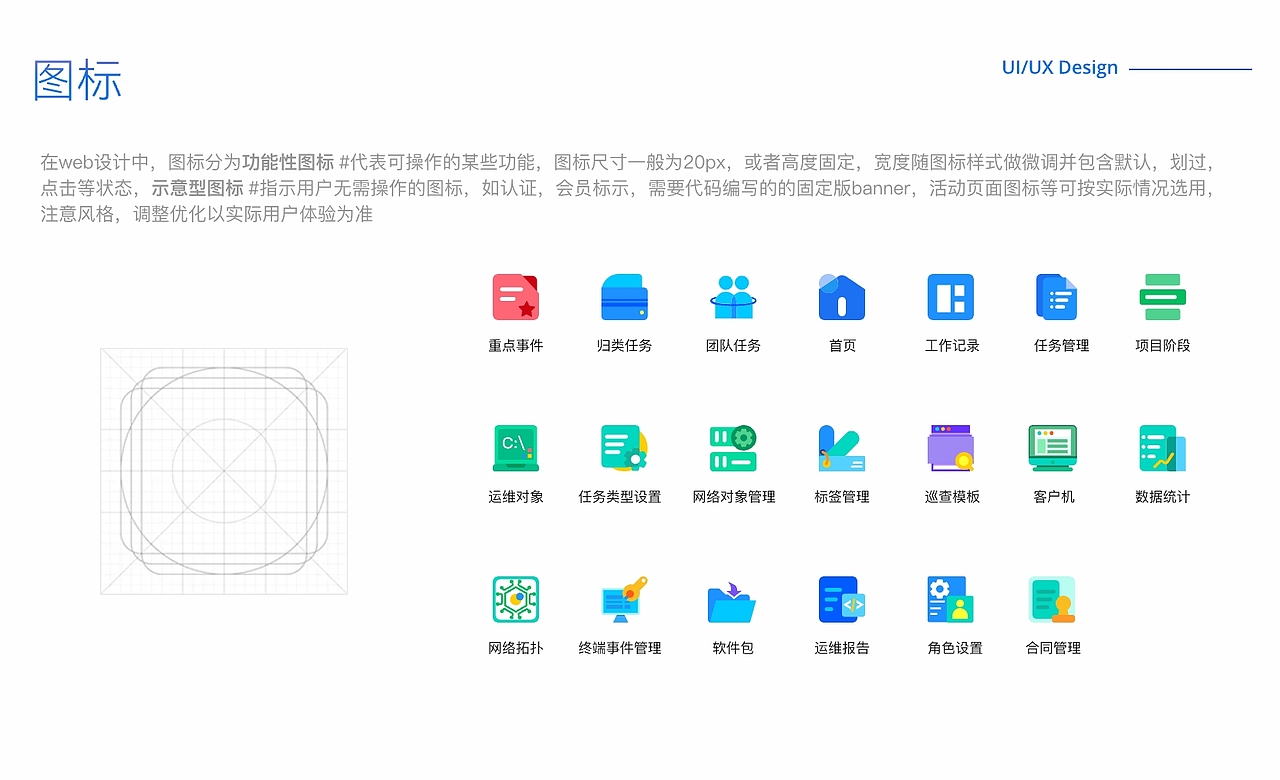The width and height of the screenshot is (1280, 780).
Task: Click the 项目阶段 (Project Phases) icon
Action: point(1162,297)
